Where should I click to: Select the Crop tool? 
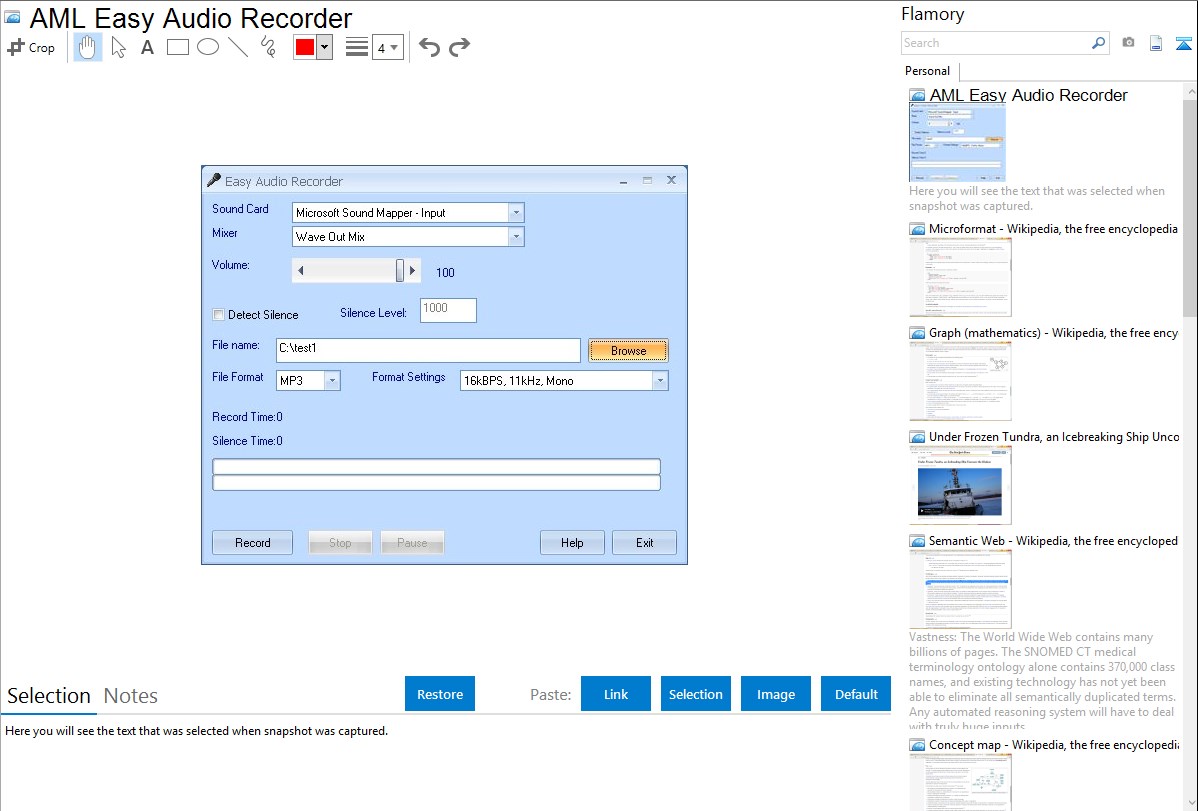click(x=31, y=47)
